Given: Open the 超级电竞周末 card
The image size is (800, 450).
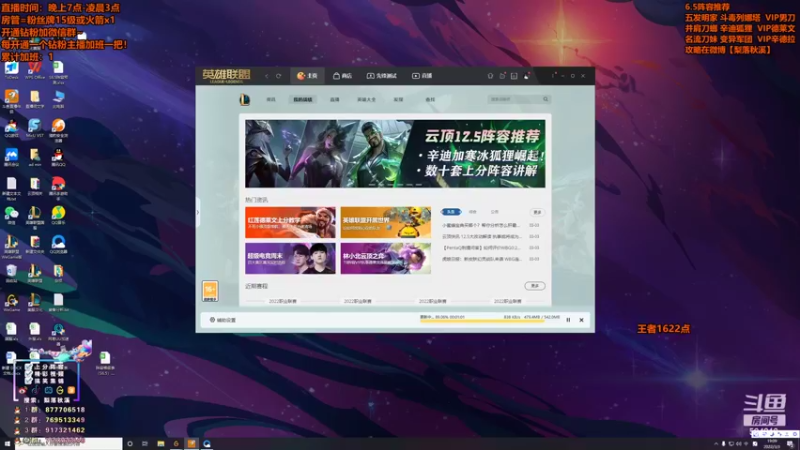Looking at the screenshot, I should (290, 258).
